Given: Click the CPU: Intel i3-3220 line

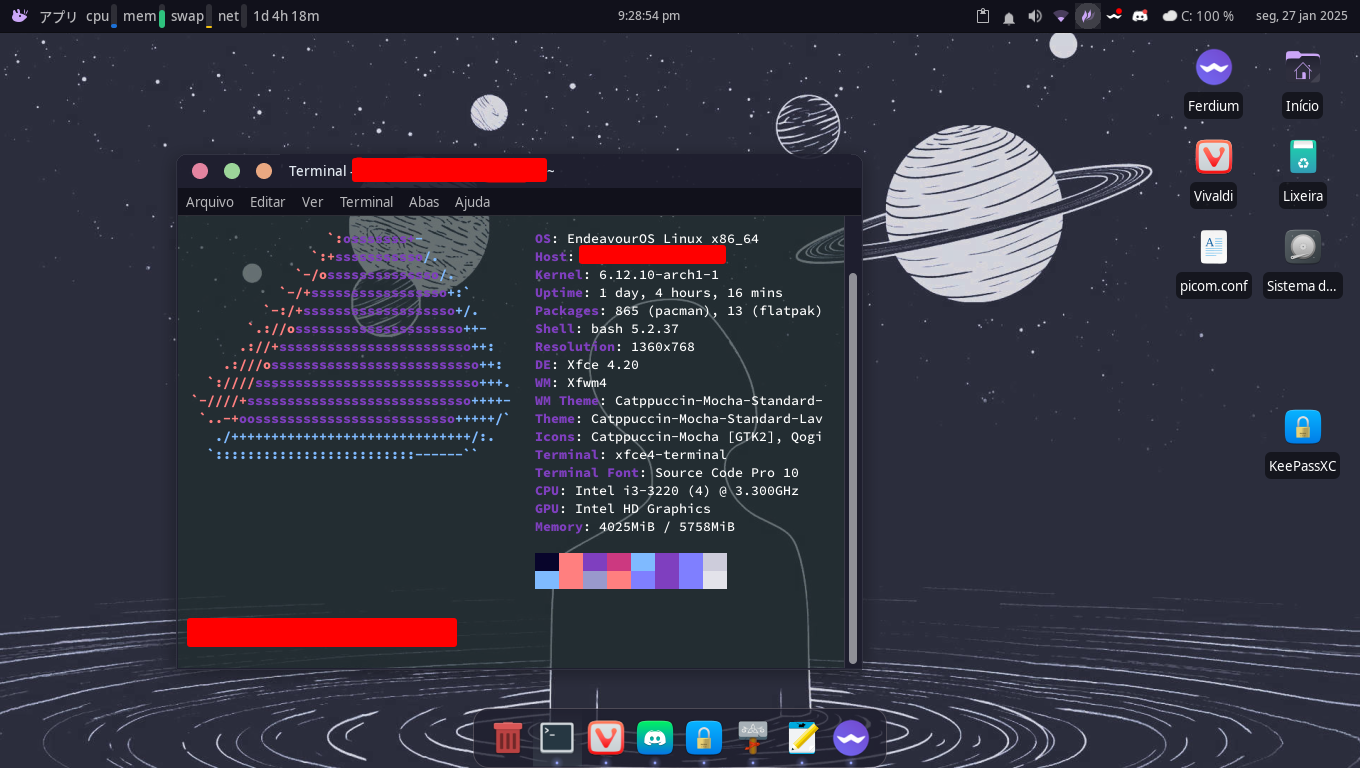Looking at the screenshot, I should click(667, 491).
